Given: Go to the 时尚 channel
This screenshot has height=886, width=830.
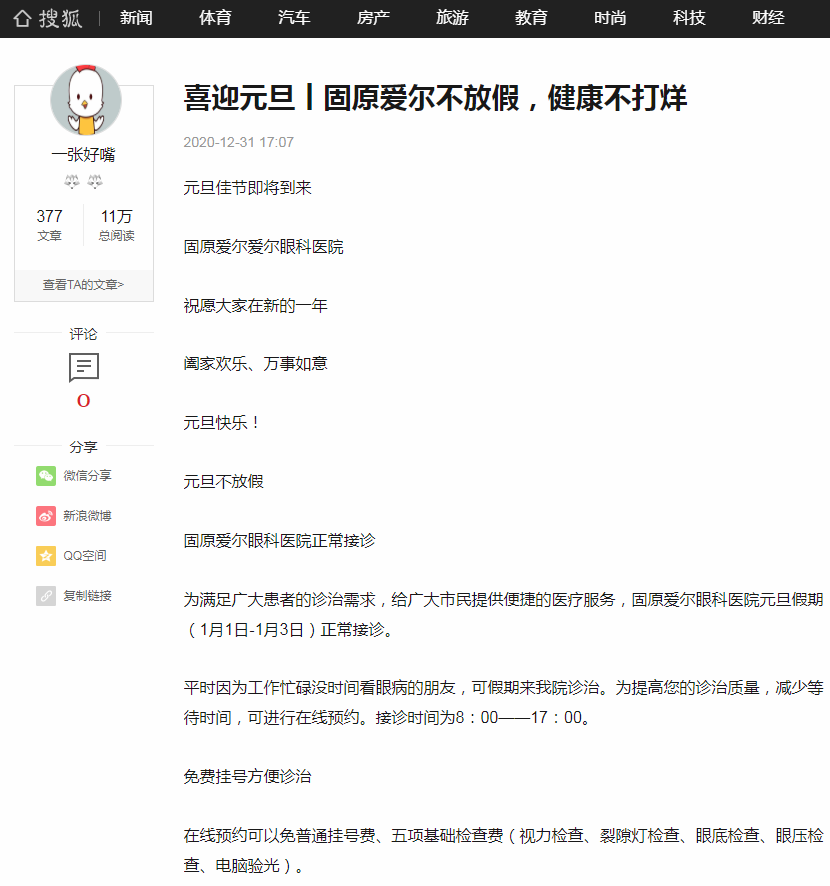Looking at the screenshot, I should coord(610,18).
